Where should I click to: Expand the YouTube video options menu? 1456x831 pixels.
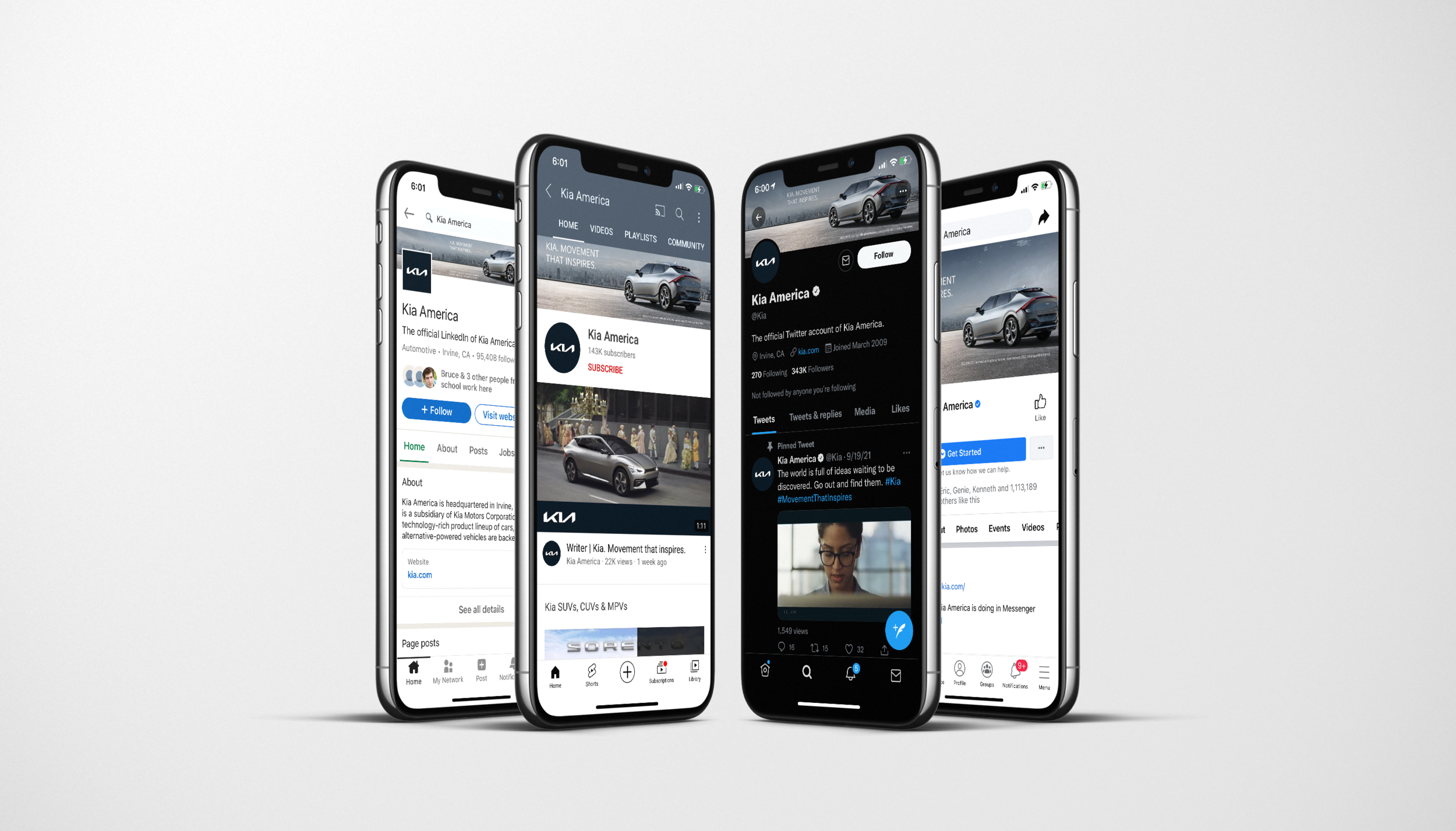(711, 550)
